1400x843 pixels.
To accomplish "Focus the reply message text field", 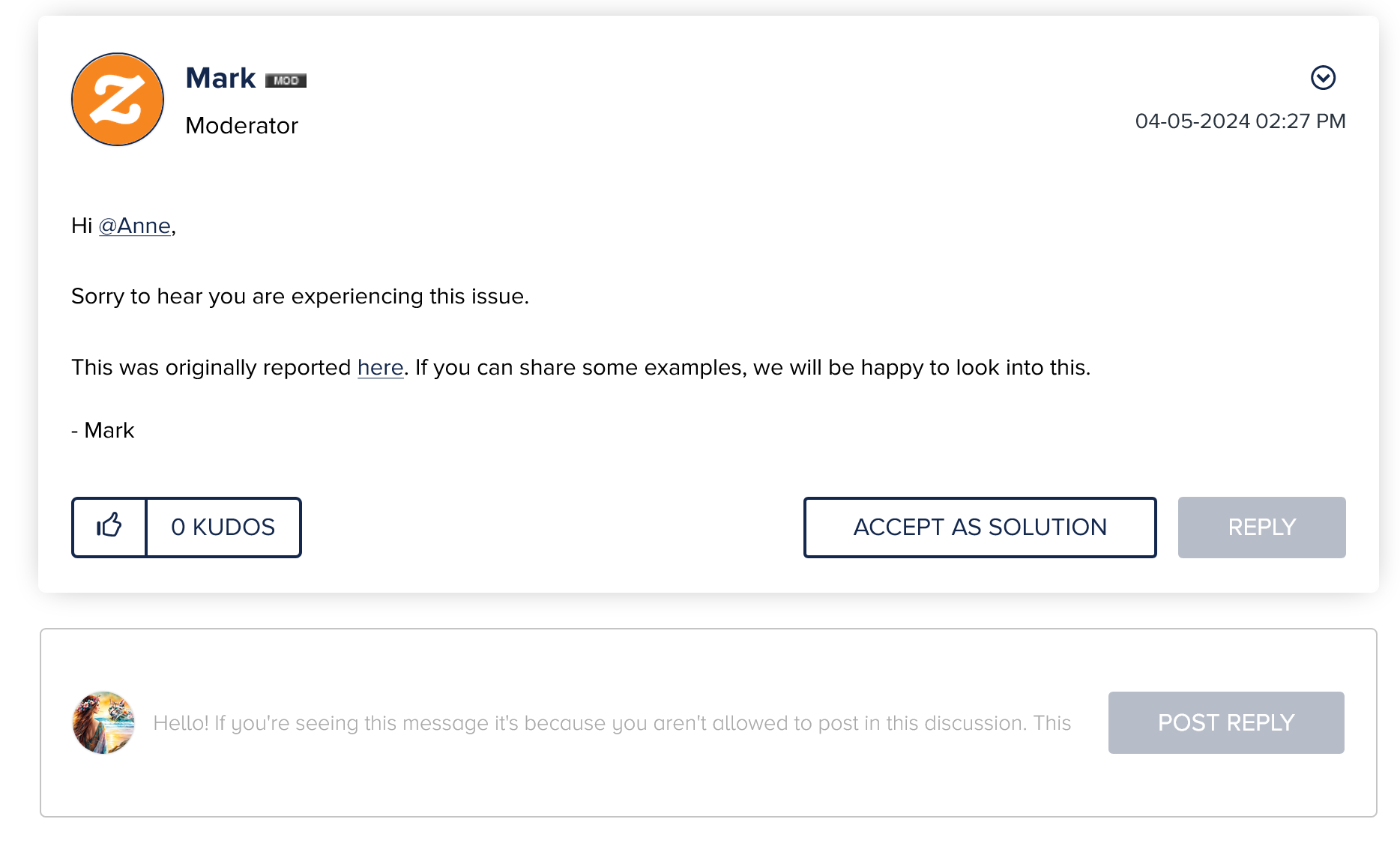I will tap(612, 722).
